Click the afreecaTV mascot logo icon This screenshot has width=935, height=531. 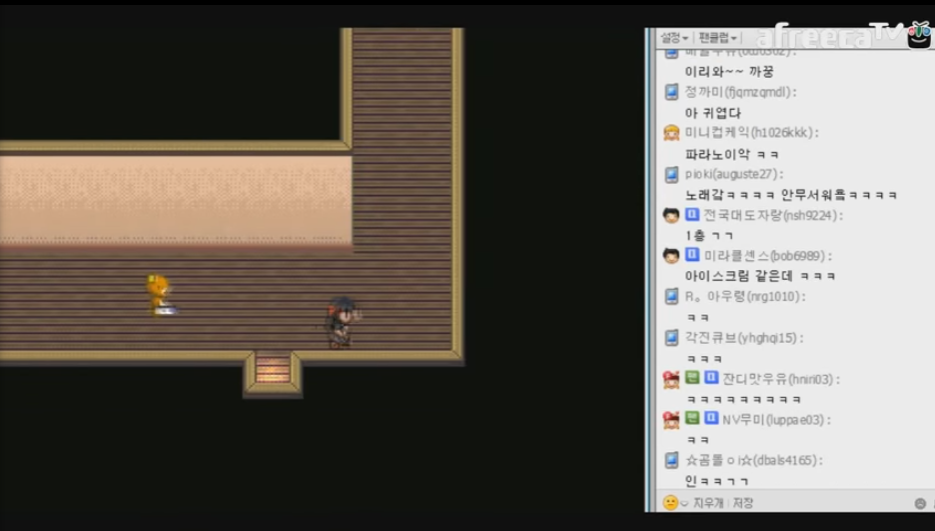[919, 35]
